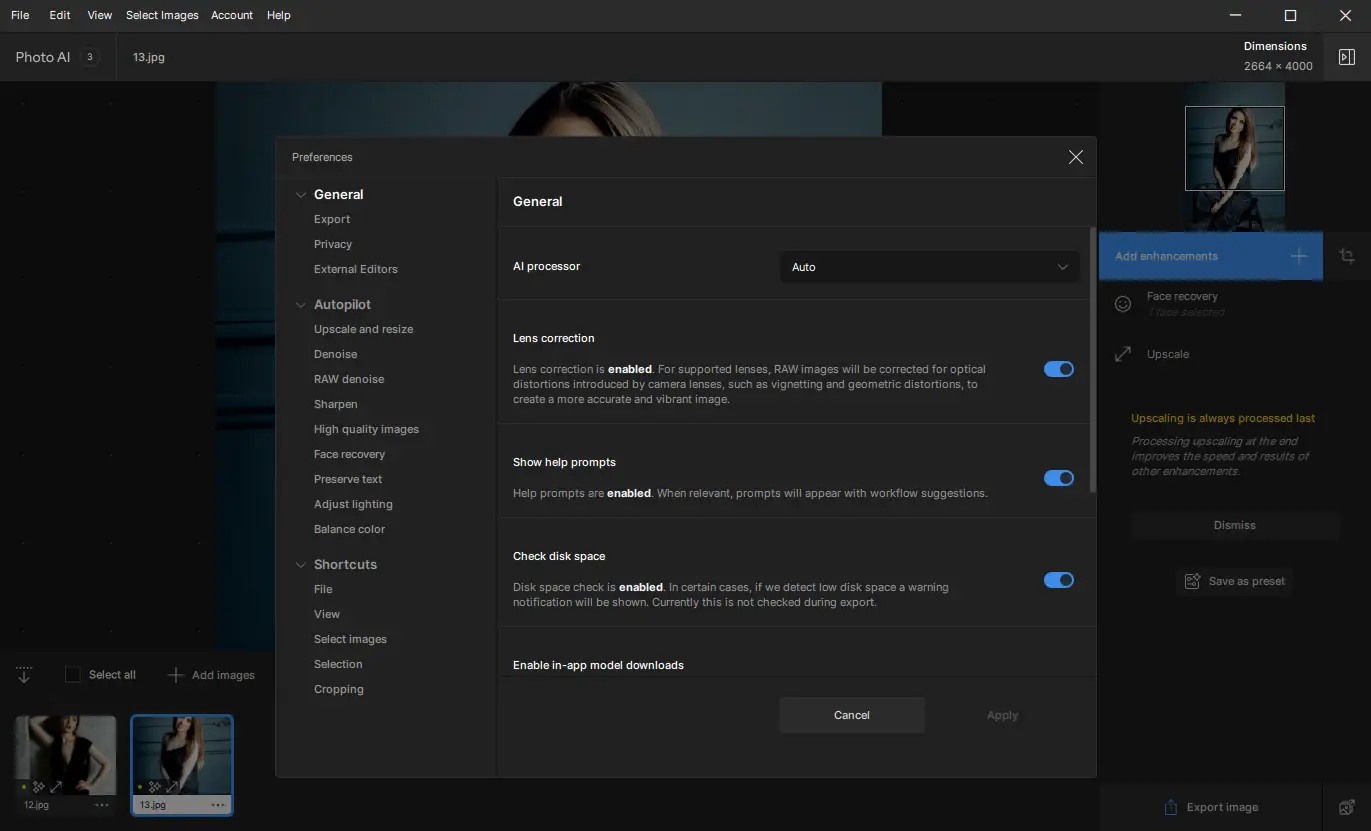1371x831 pixels.
Task: Click the Upscale diagonal arrows icon
Action: point(1123,354)
